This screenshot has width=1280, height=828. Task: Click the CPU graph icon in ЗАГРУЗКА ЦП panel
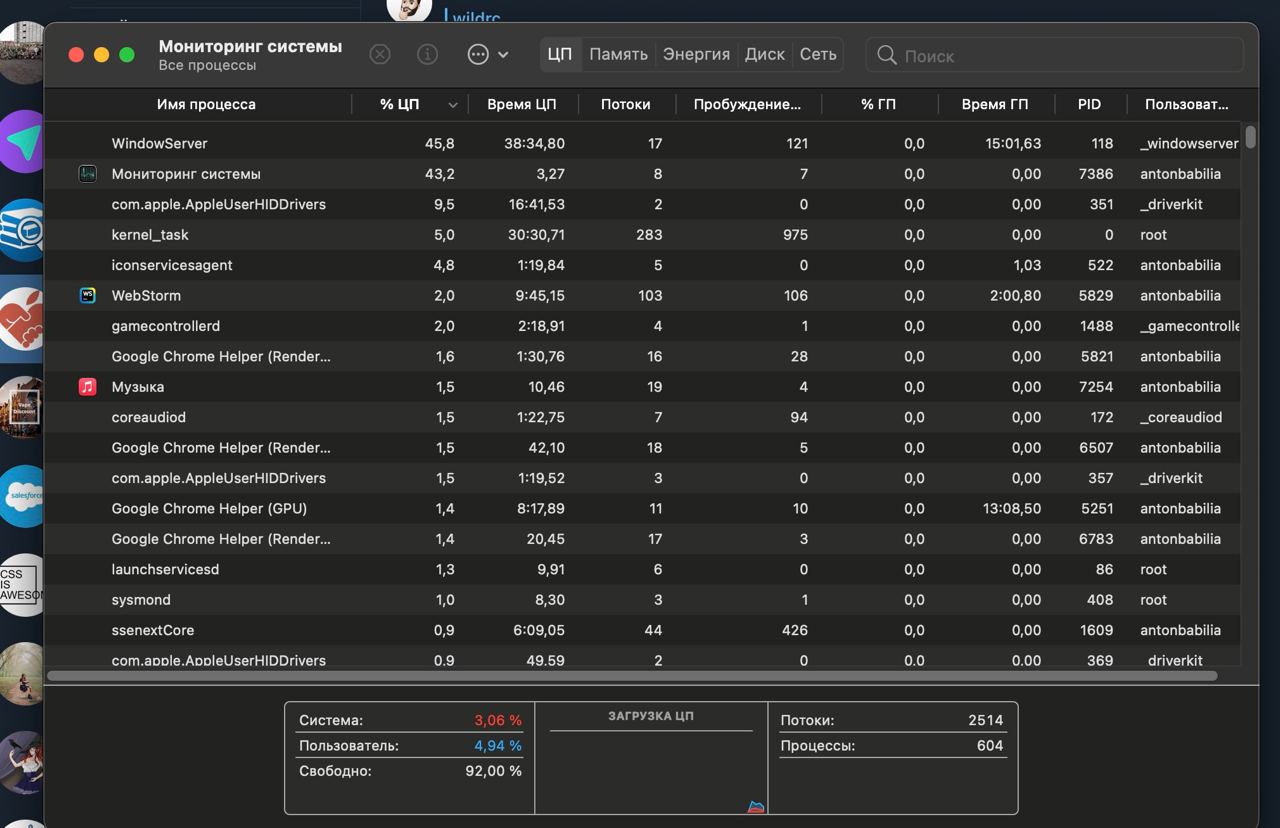(756, 806)
